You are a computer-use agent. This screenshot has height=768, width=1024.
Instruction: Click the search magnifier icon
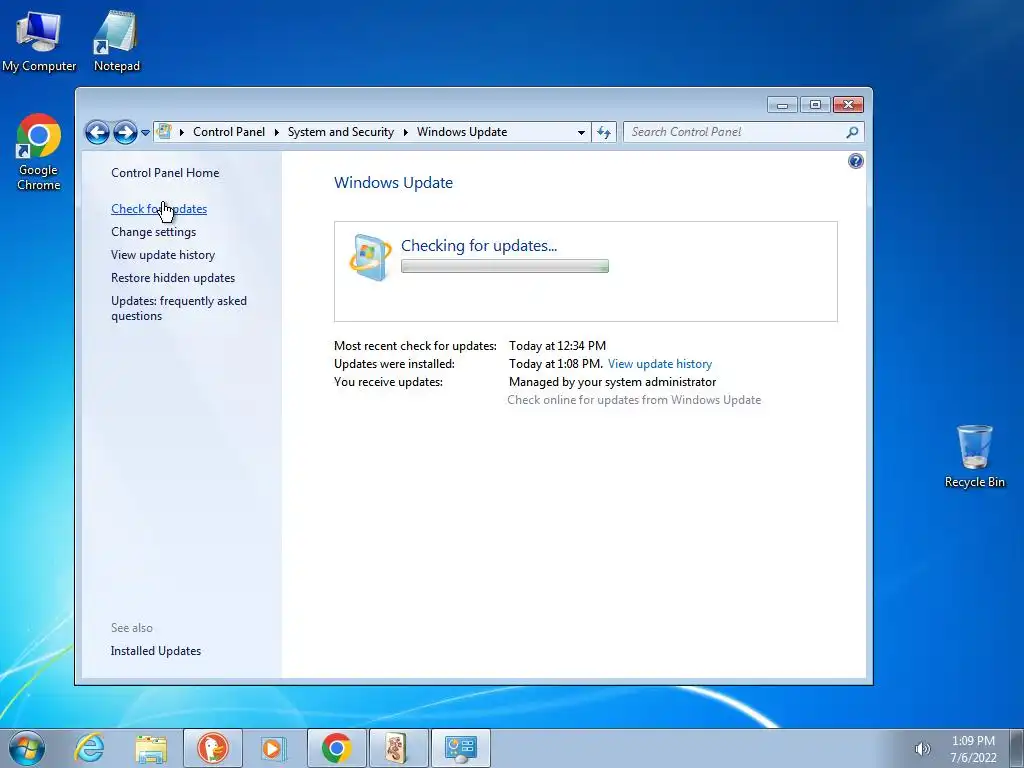852,133
